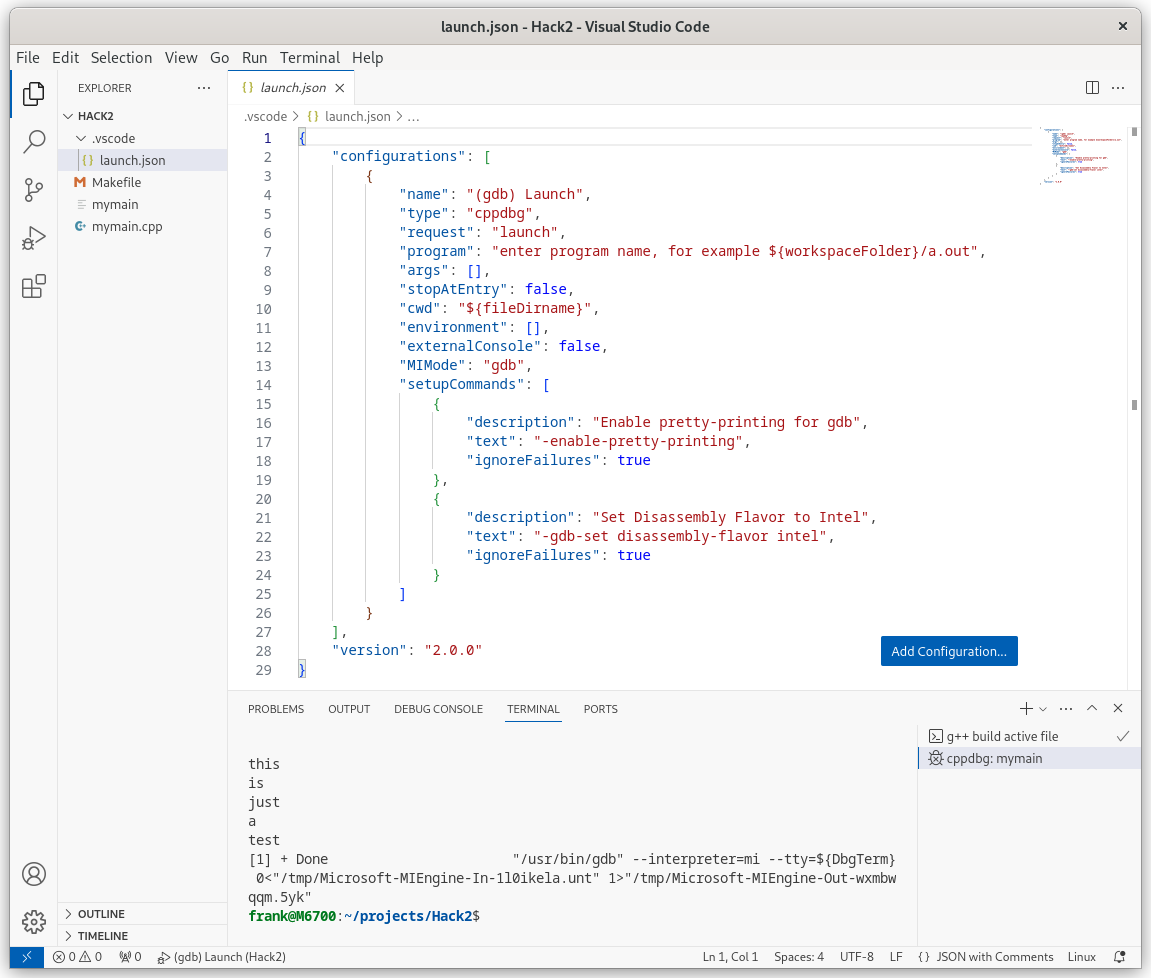Image resolution: width=1151 pixels, height=978 pixels.
Task: Expand the TIMELINE section
Action: coord(142,935)
